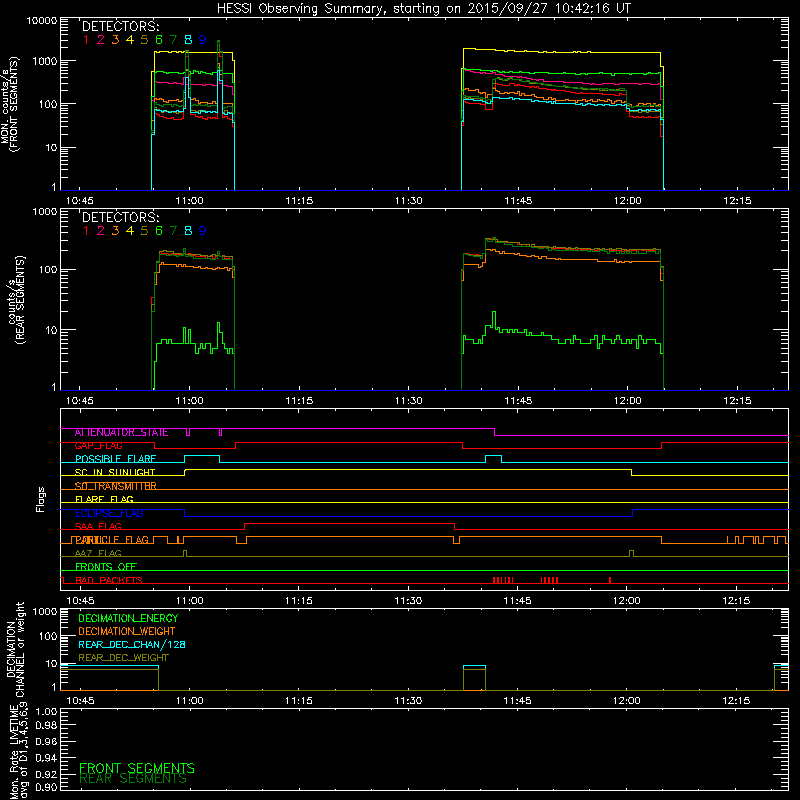Select detector 3 in rear segments legend
The image size is (800, 800).
tap(115, 231)
